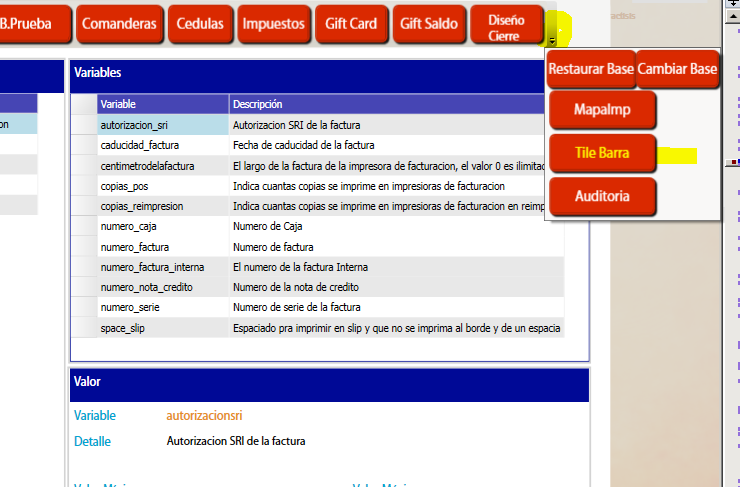The width and height of the screenshot is (740, 487).
Task: Open the Comanderas section
Action: point(119,24)
